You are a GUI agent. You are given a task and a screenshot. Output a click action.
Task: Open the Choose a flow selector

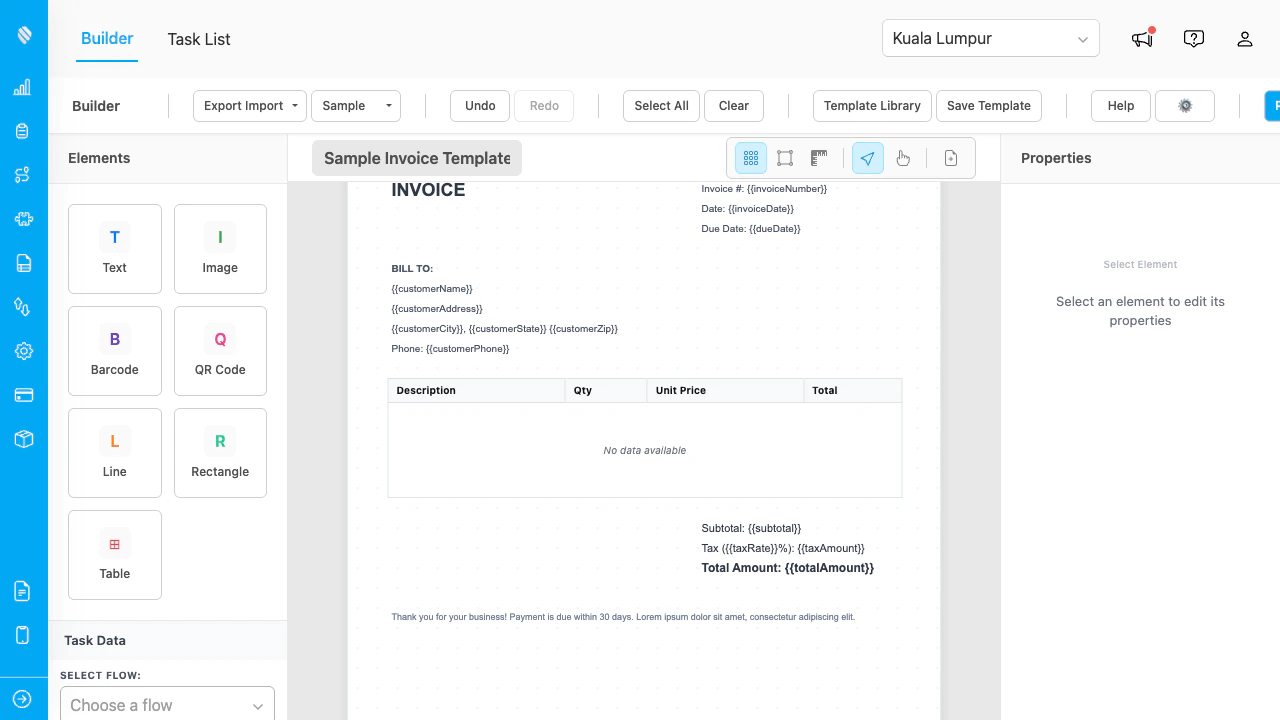pyautogui.click(x=166, y=704)
